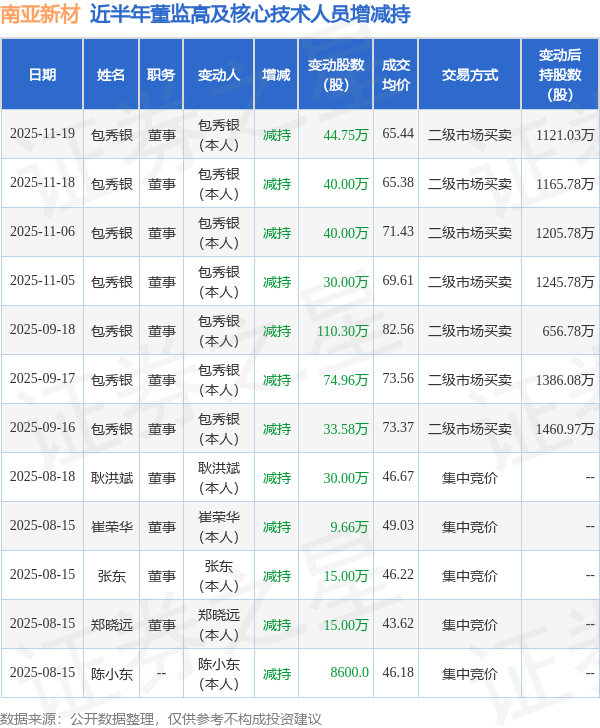Select the date cell 2025-09-16
600x728 pixels.
click(x=42, y=428)
